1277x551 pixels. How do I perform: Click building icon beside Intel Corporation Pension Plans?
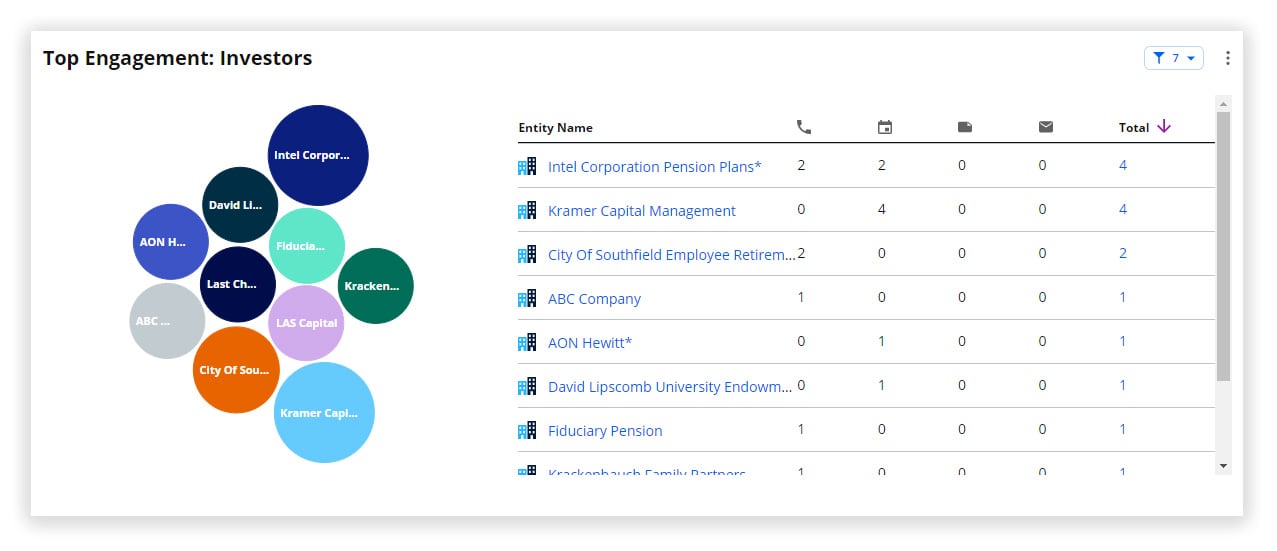click(x=527, y=166)
